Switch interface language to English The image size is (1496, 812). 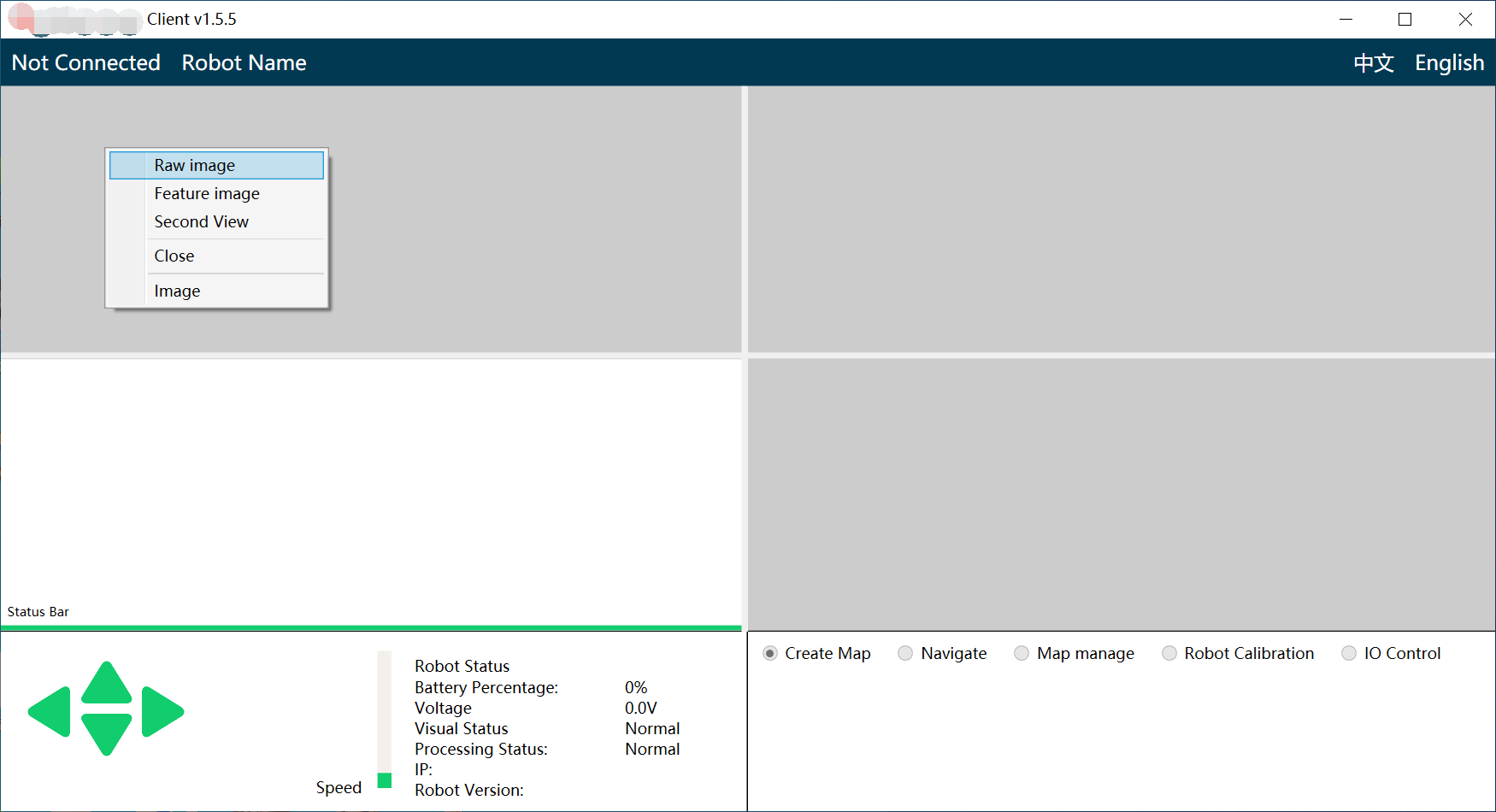1449,63
